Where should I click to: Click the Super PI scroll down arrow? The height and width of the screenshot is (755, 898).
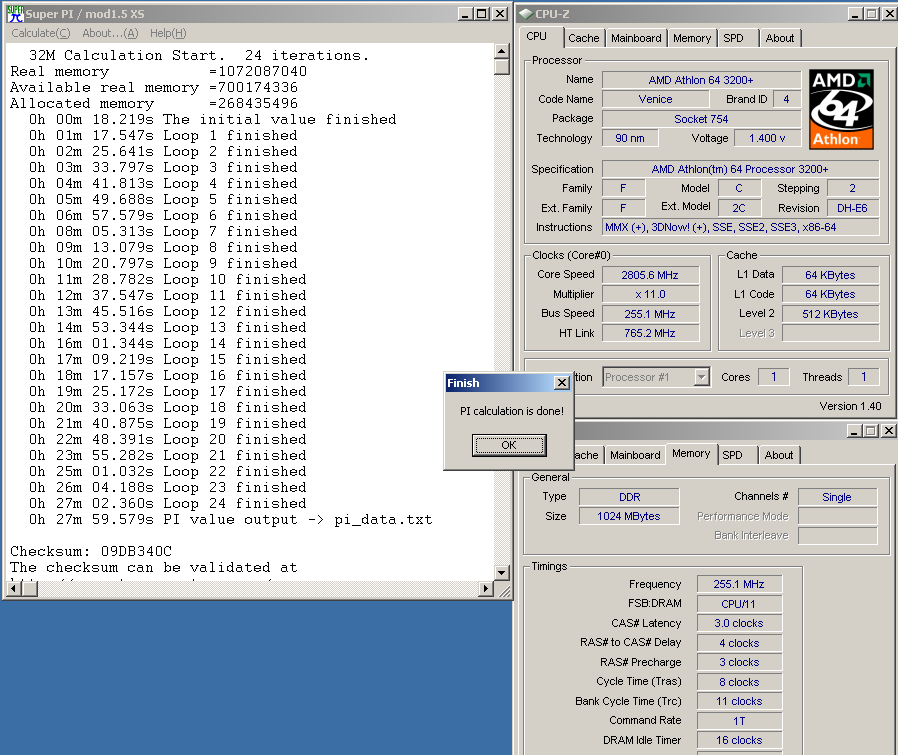pos(502,572)
